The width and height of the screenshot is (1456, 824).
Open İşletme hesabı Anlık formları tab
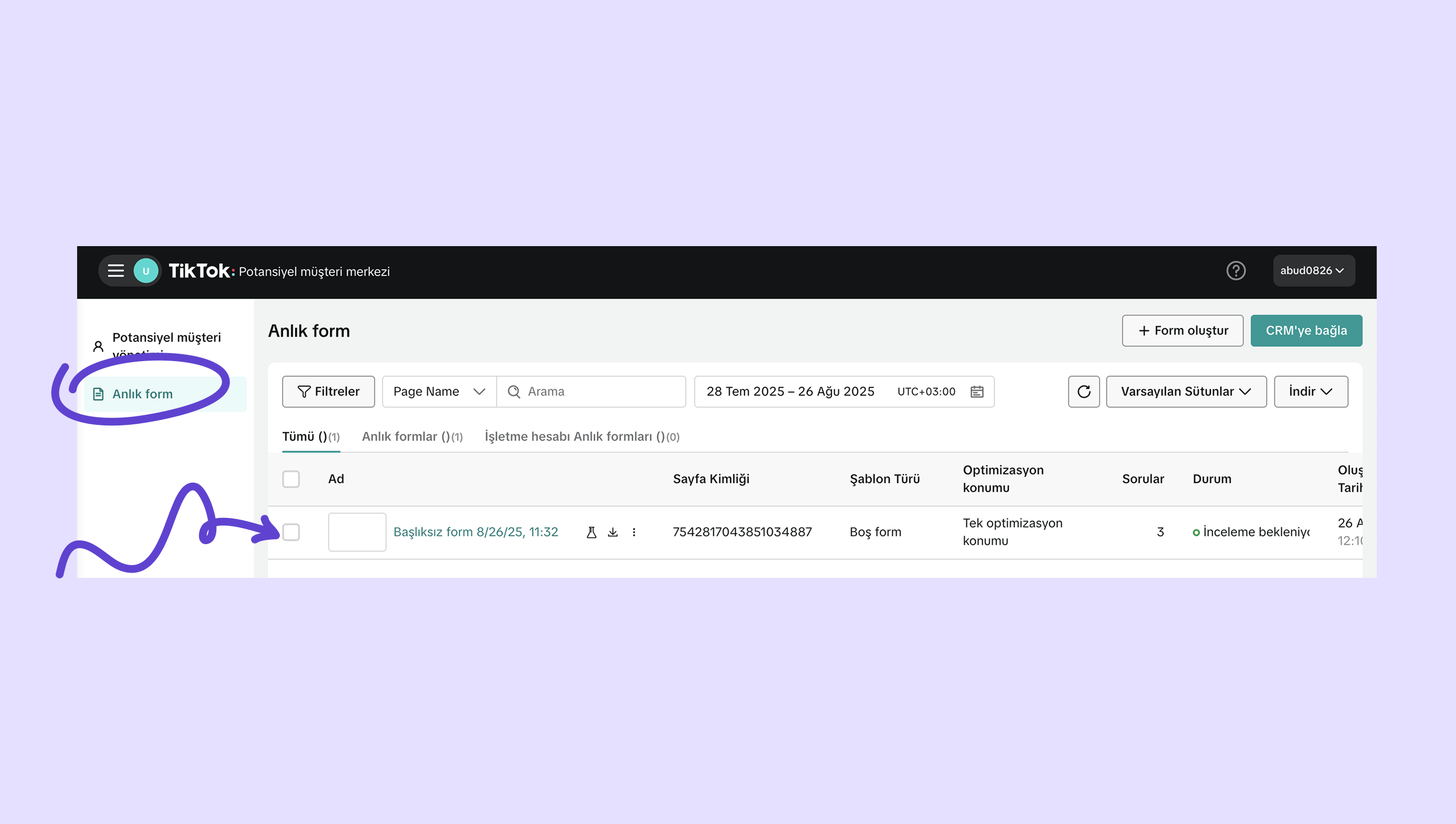582,436
